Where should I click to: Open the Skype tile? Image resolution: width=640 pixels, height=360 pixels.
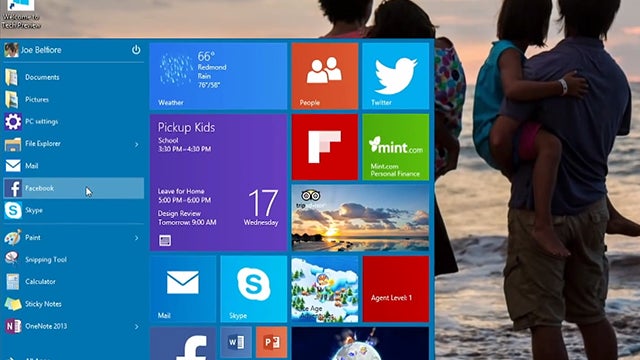click(x=254, y=289)
